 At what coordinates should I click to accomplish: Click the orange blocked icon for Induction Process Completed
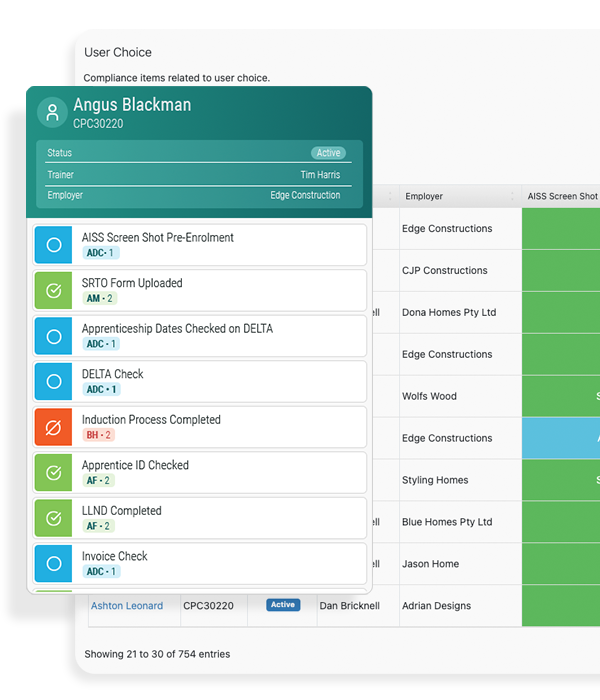[54, 427]
